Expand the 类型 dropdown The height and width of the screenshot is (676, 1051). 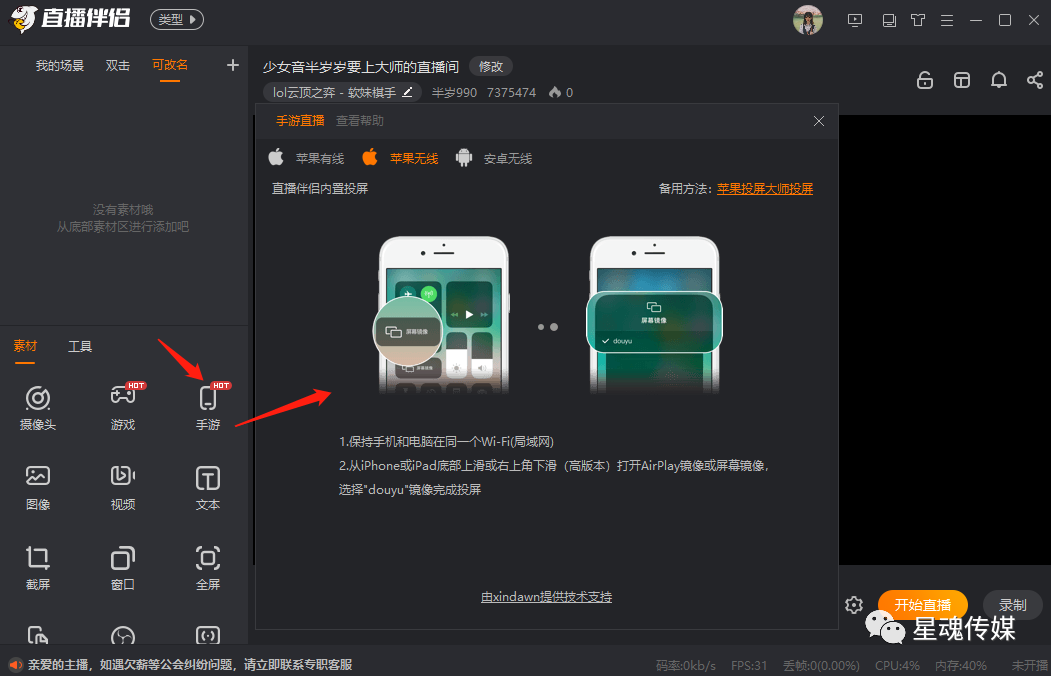(x=177, y=19)
